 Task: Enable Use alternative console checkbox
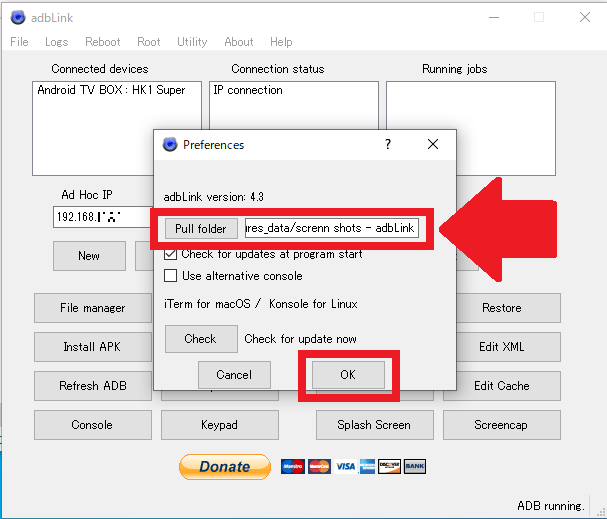(170, 276)
